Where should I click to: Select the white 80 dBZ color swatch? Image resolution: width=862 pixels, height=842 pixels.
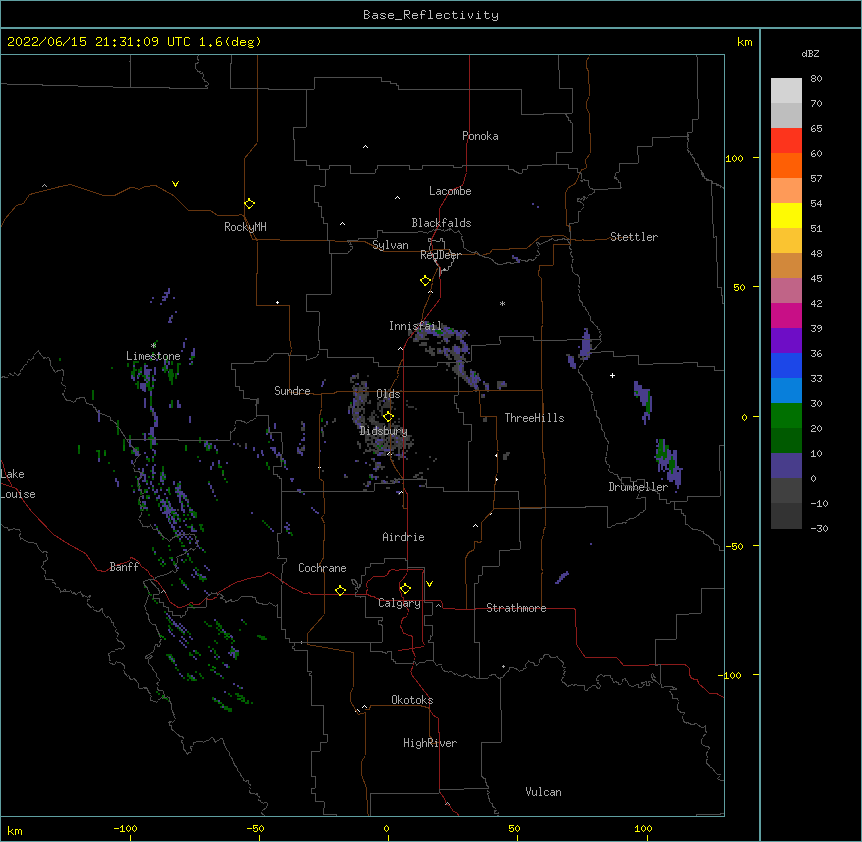pos(786,91)
